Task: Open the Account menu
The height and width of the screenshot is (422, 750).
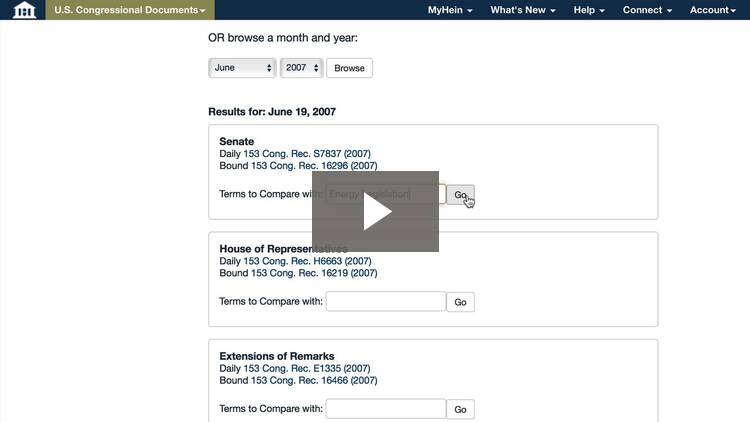Action: [x=713, y=10]
